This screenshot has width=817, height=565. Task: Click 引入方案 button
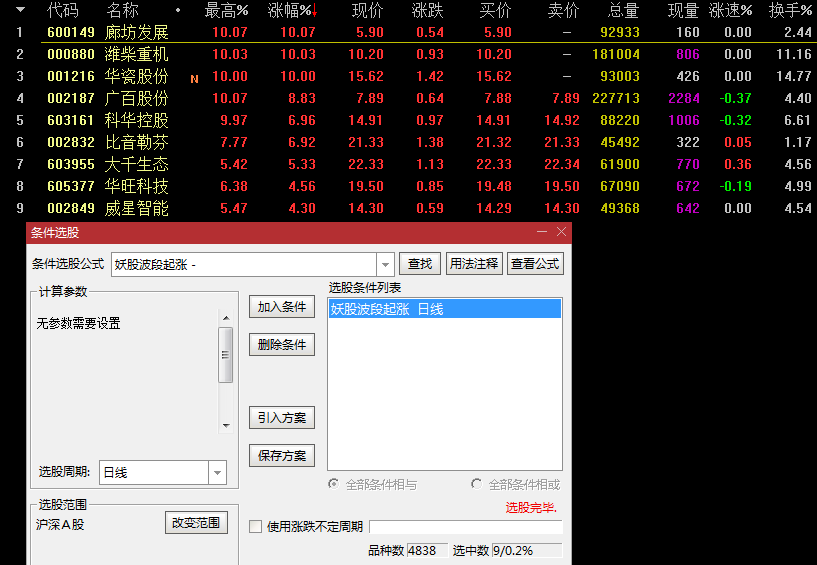282,417
